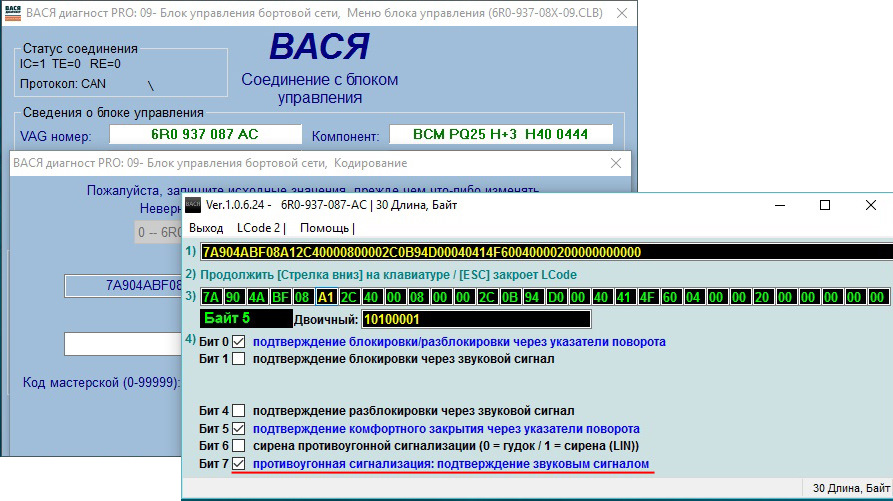Click the VAG номер field 6R0 937 087 AC
893x501 pixels.
click(205, 134)
